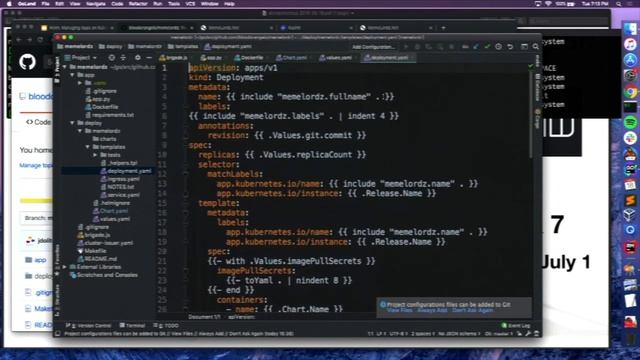
Task: Collapse the memelordz folder under deploy
Action: point(80,131)
